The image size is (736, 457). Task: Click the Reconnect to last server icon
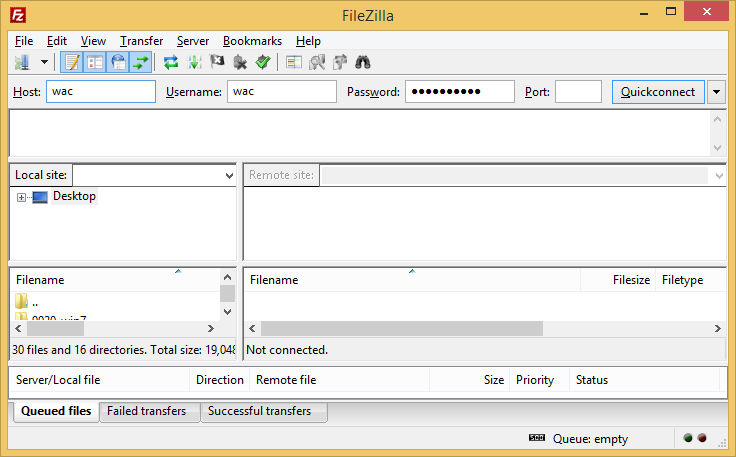click(x=263, y=62)
